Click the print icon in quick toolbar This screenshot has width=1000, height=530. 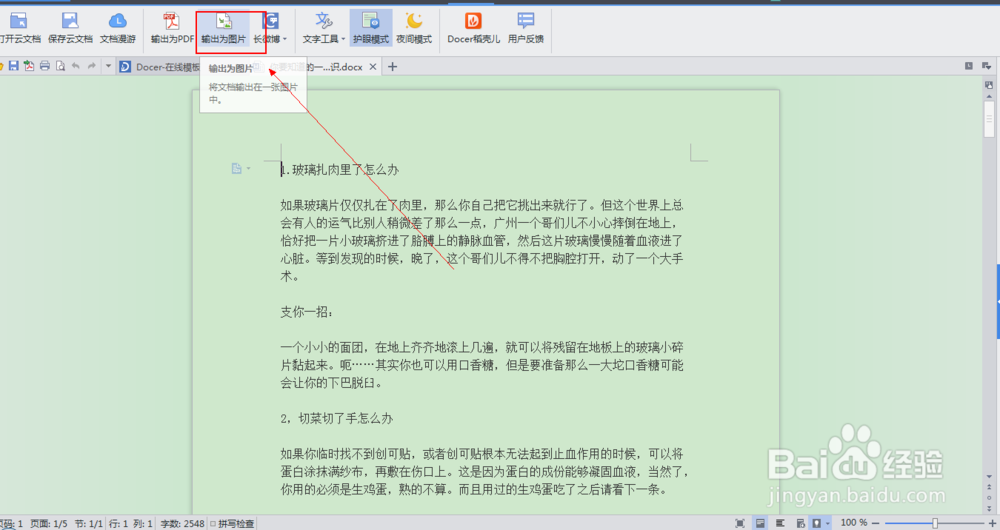point(45,66)
